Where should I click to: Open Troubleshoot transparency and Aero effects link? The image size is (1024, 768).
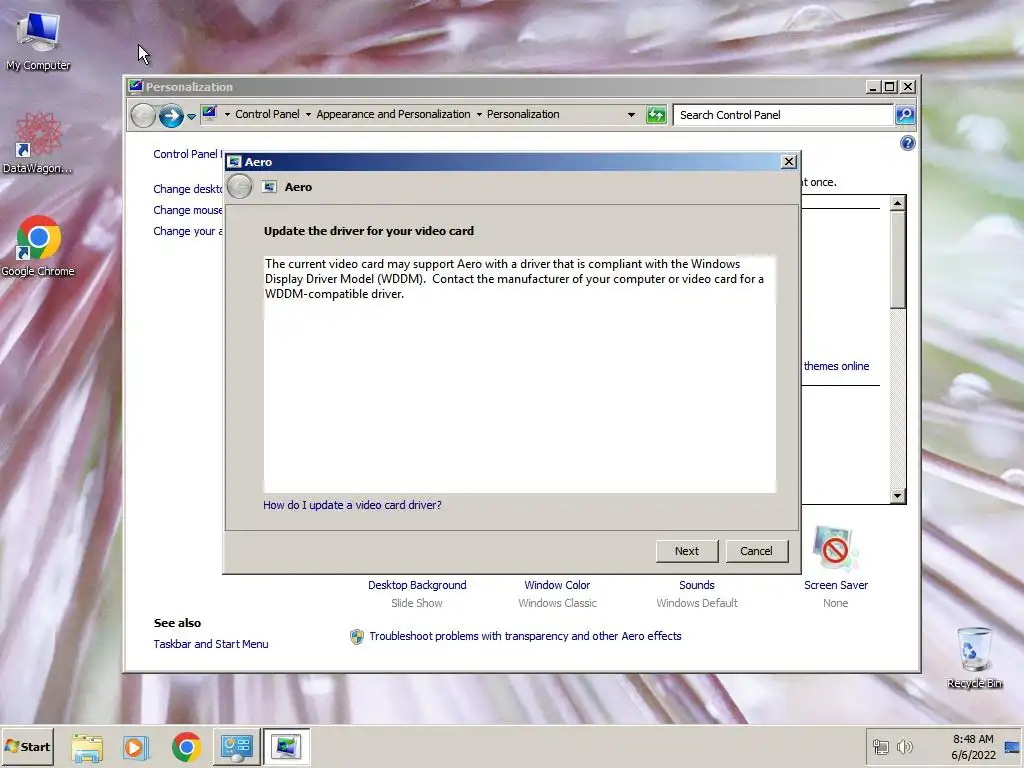525,636
